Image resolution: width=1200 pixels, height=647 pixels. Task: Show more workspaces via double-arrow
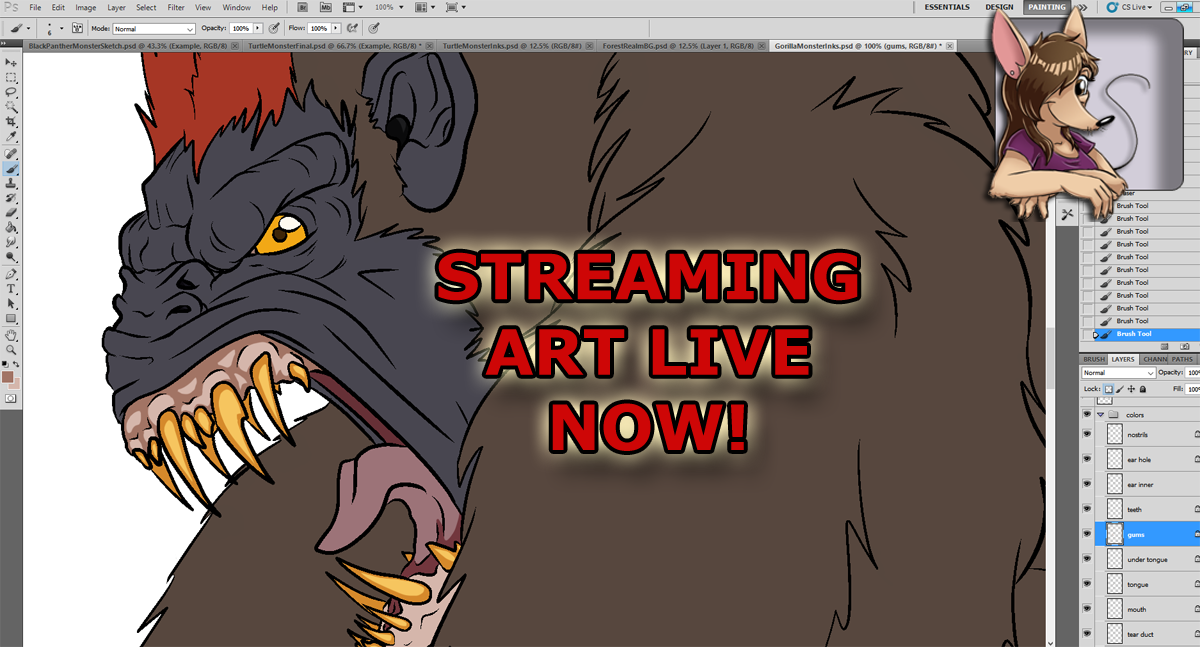1082,7
